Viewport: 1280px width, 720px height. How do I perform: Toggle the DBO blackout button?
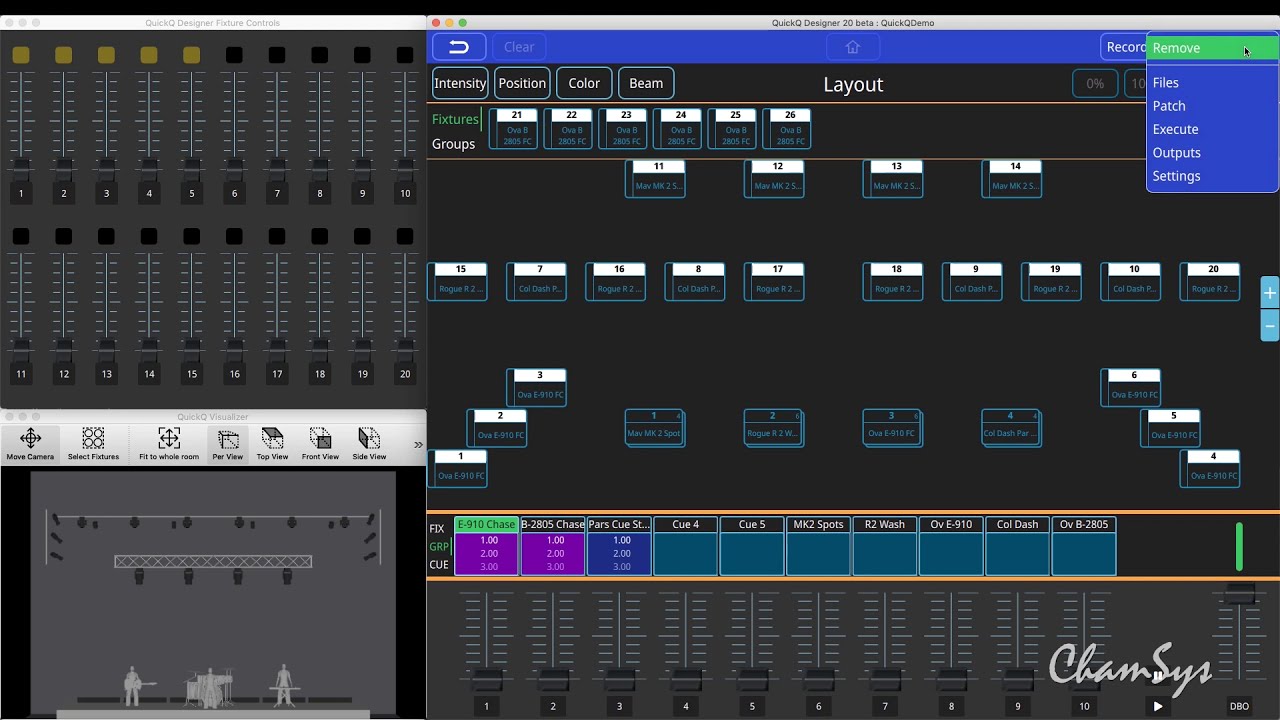click(1239, 706)
